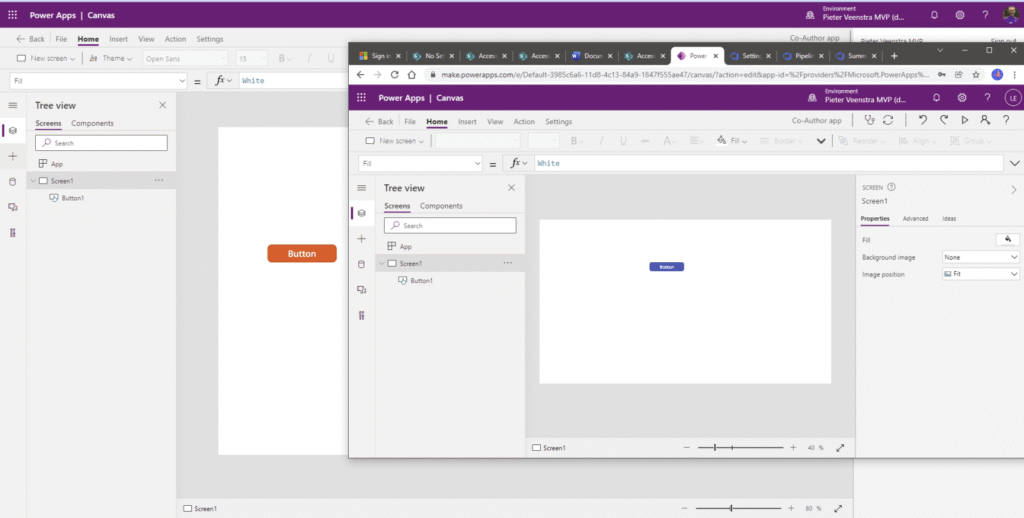The image size is (1024, 518).
Task: Collapse Screen1 node in front window's tree
Action: point(381,263)
